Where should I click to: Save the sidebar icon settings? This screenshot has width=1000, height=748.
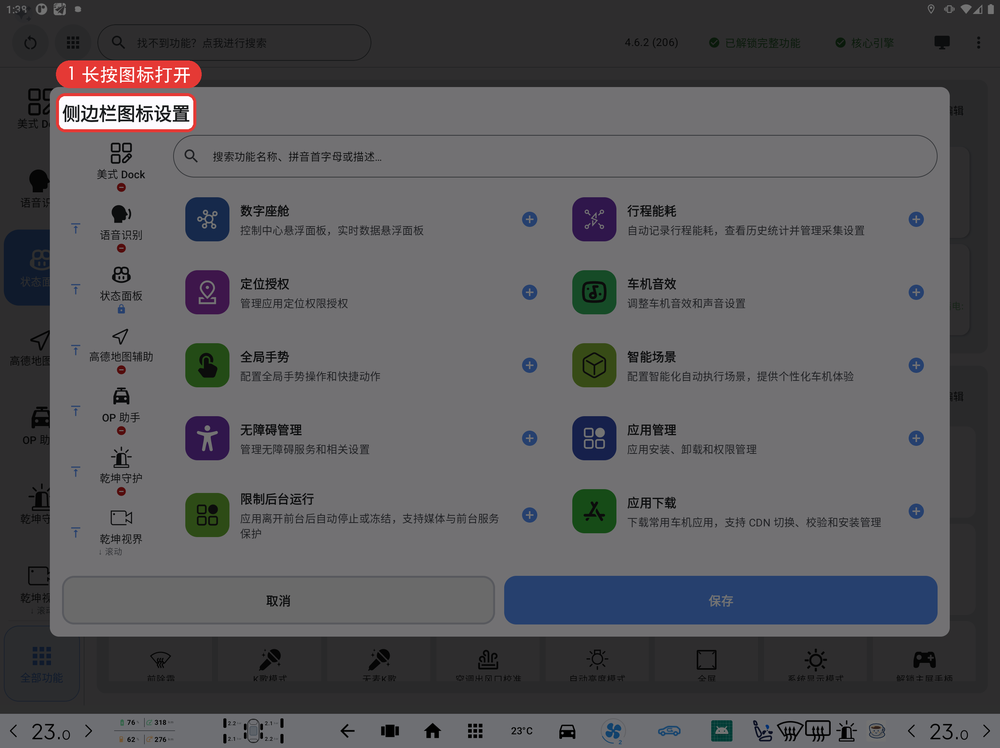click(x=721, y=601)
